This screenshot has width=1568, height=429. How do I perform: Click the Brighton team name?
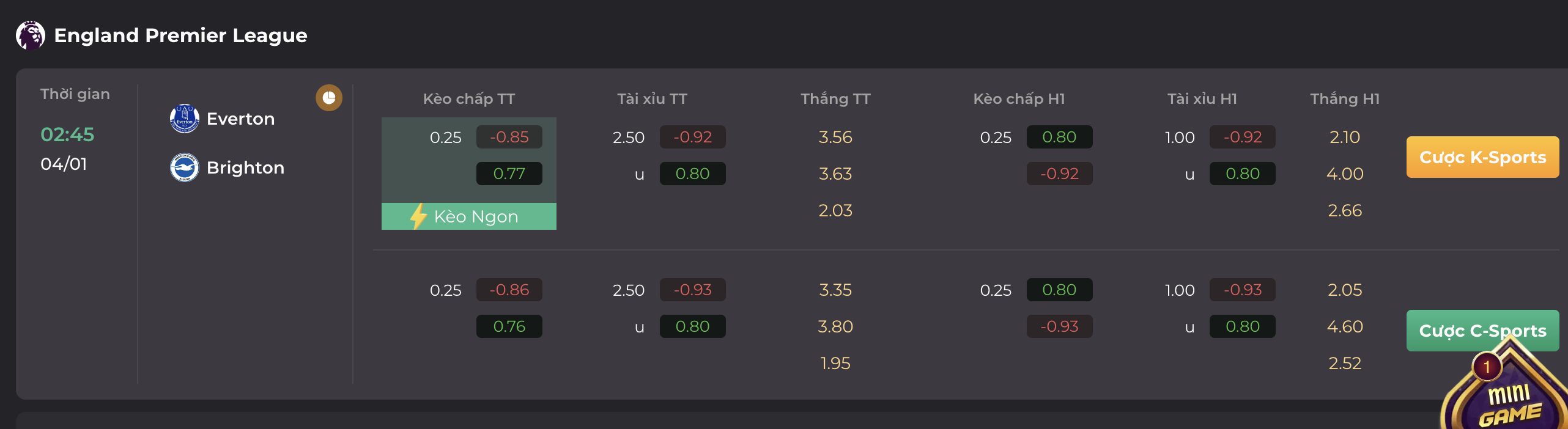pos(245,167)
